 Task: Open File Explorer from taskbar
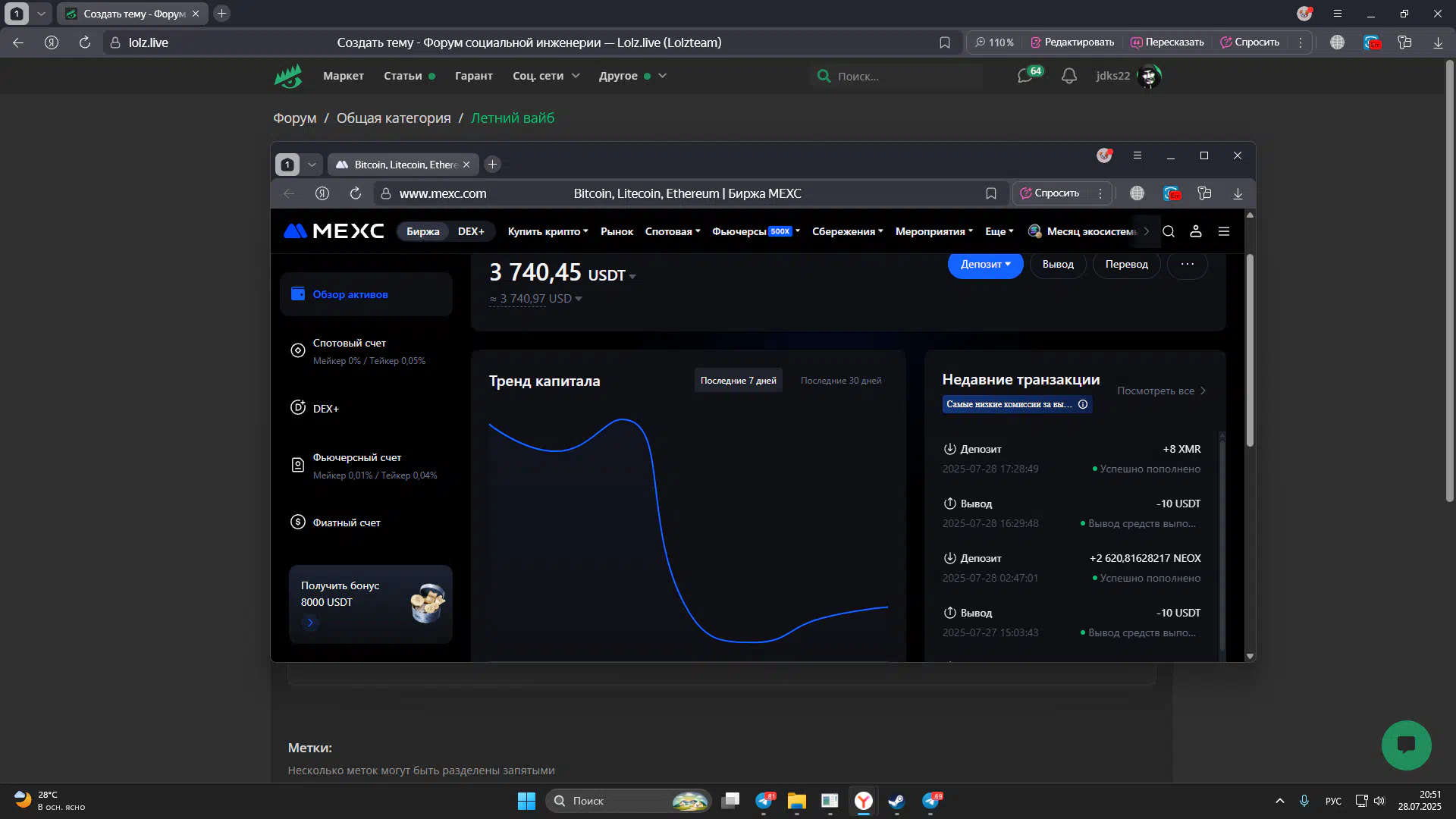[x=796, y=801]
